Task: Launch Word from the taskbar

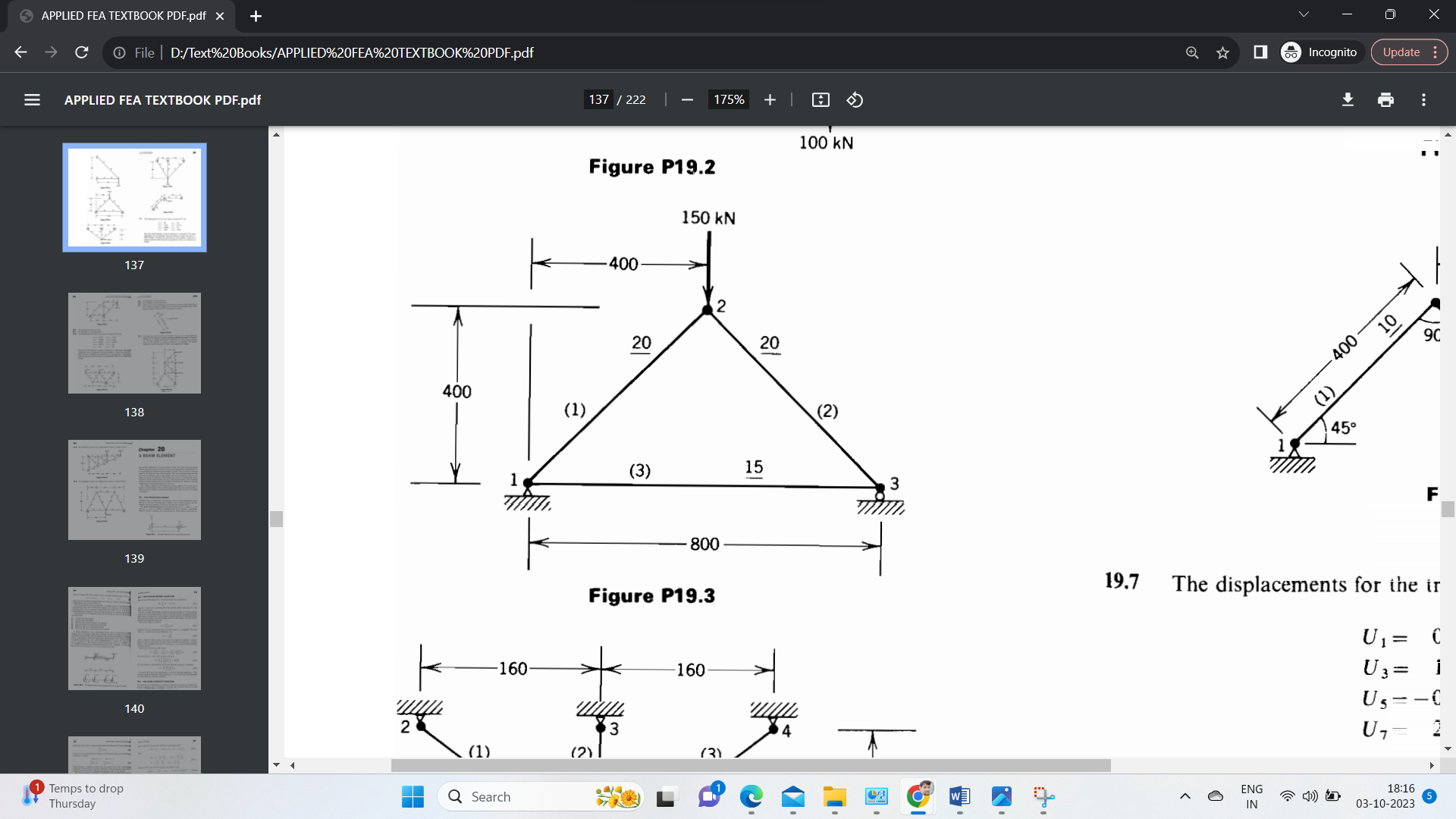Action: pos(959,797)
